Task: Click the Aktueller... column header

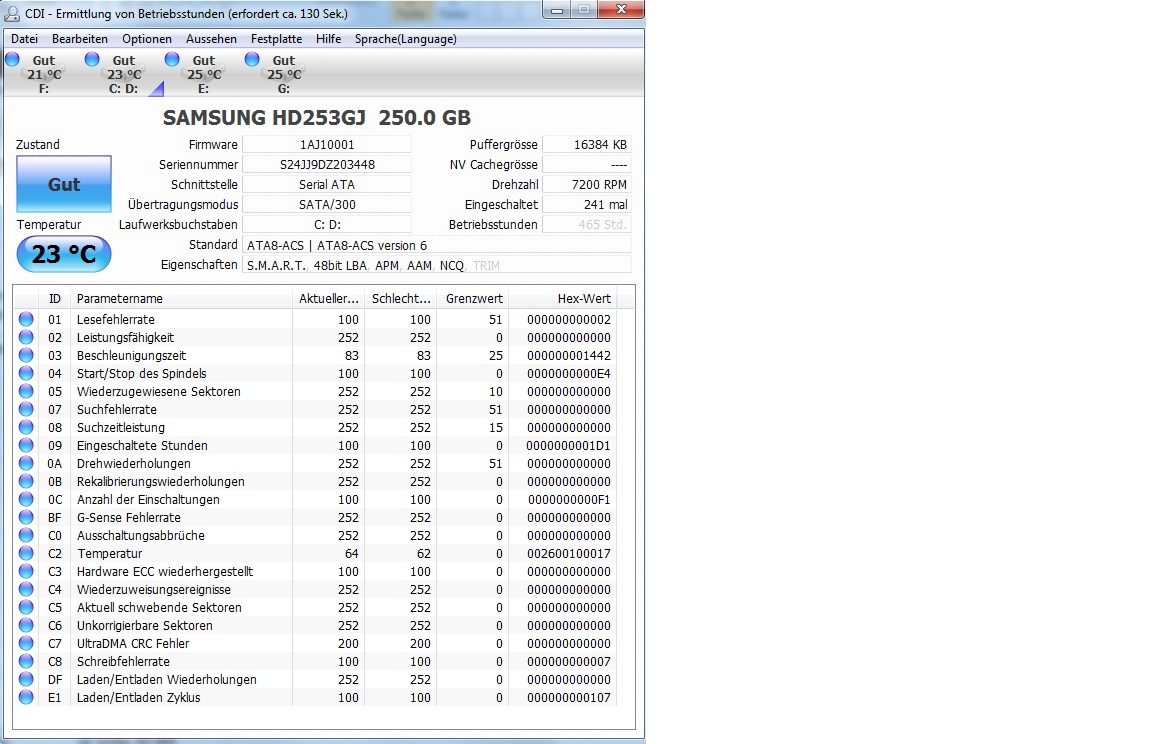Action: 328,299
